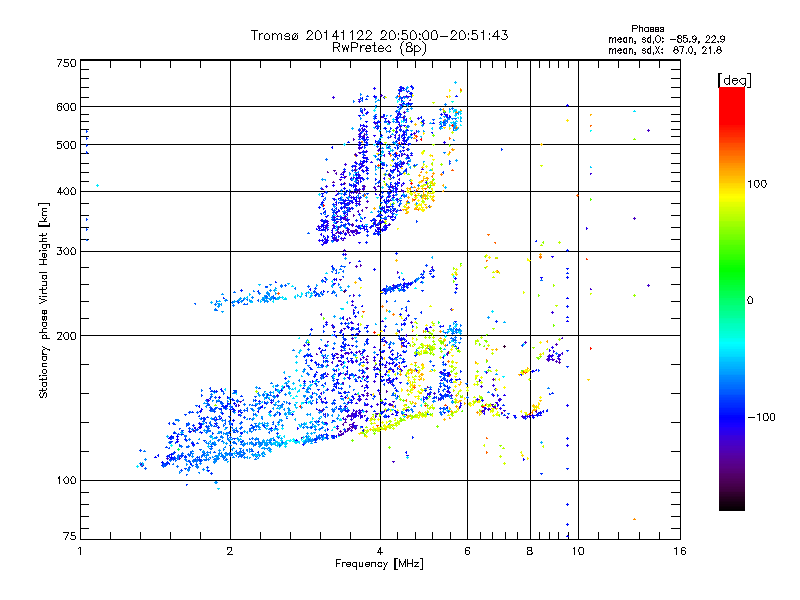Click the colorbar tick label '-100'
This screenshot has width=800, height=600.
coord(761,417)
